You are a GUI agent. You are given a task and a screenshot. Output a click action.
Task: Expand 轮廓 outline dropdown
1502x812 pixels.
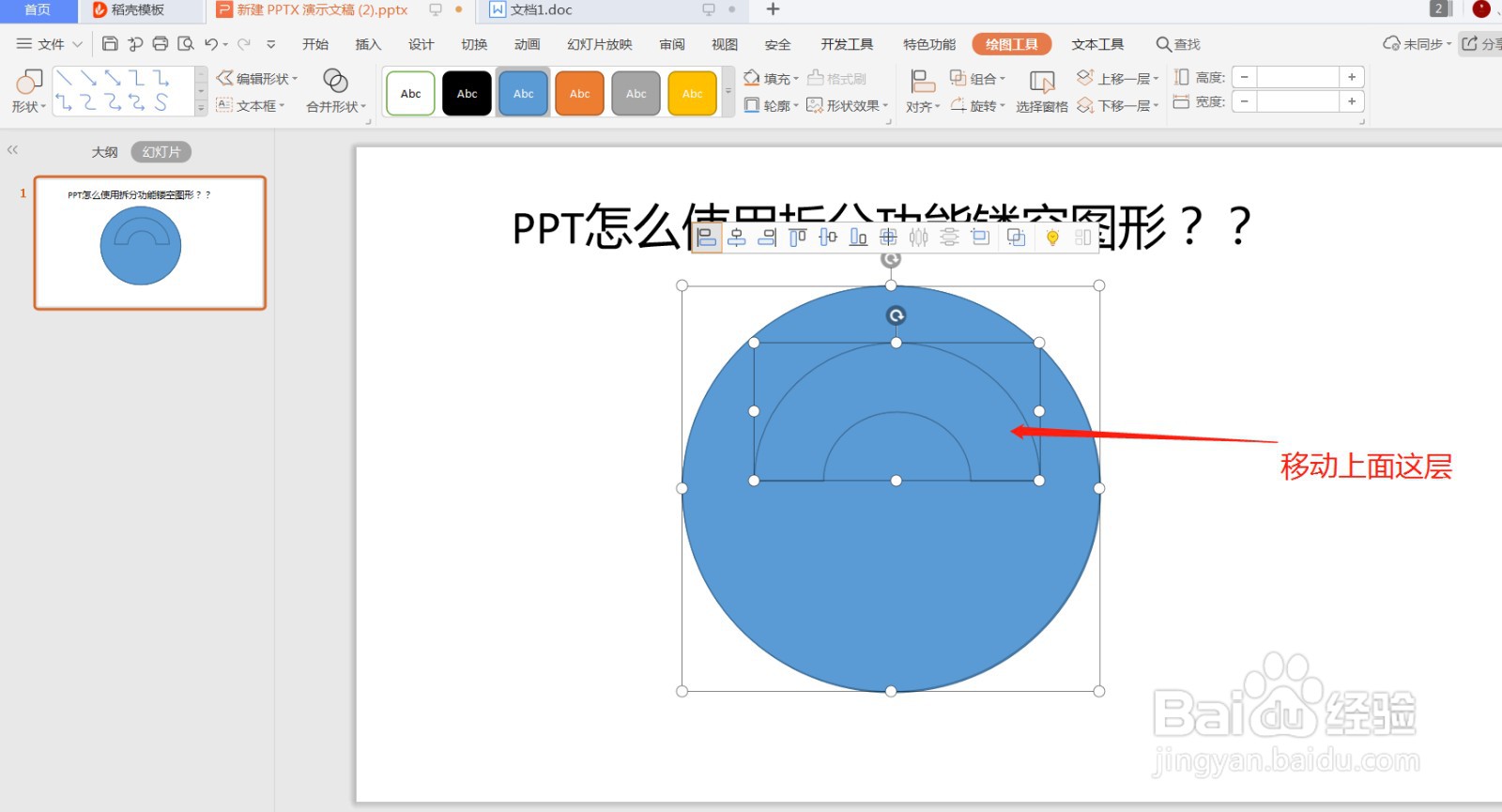(x=796, y=106)
